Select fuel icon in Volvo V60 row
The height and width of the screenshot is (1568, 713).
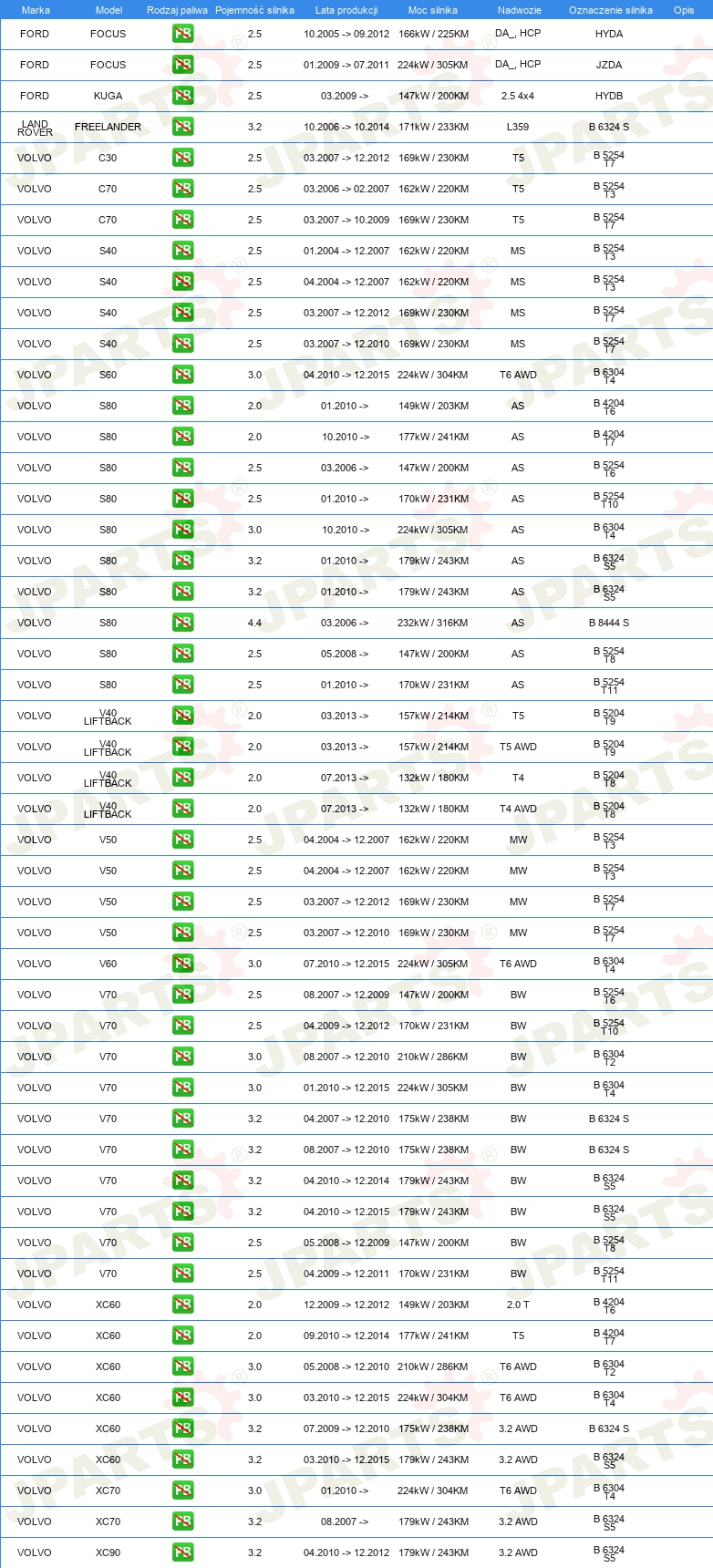[182, 964]
